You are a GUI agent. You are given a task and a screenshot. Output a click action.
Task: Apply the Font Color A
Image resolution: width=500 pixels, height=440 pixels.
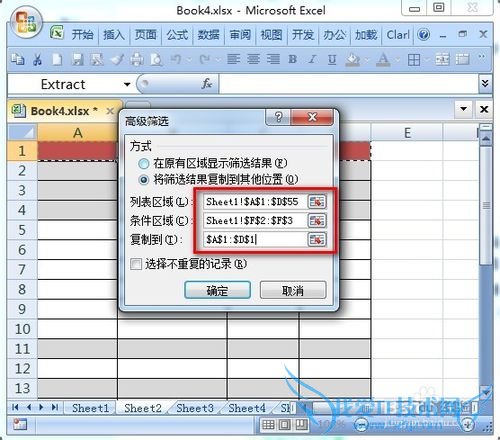383,60
